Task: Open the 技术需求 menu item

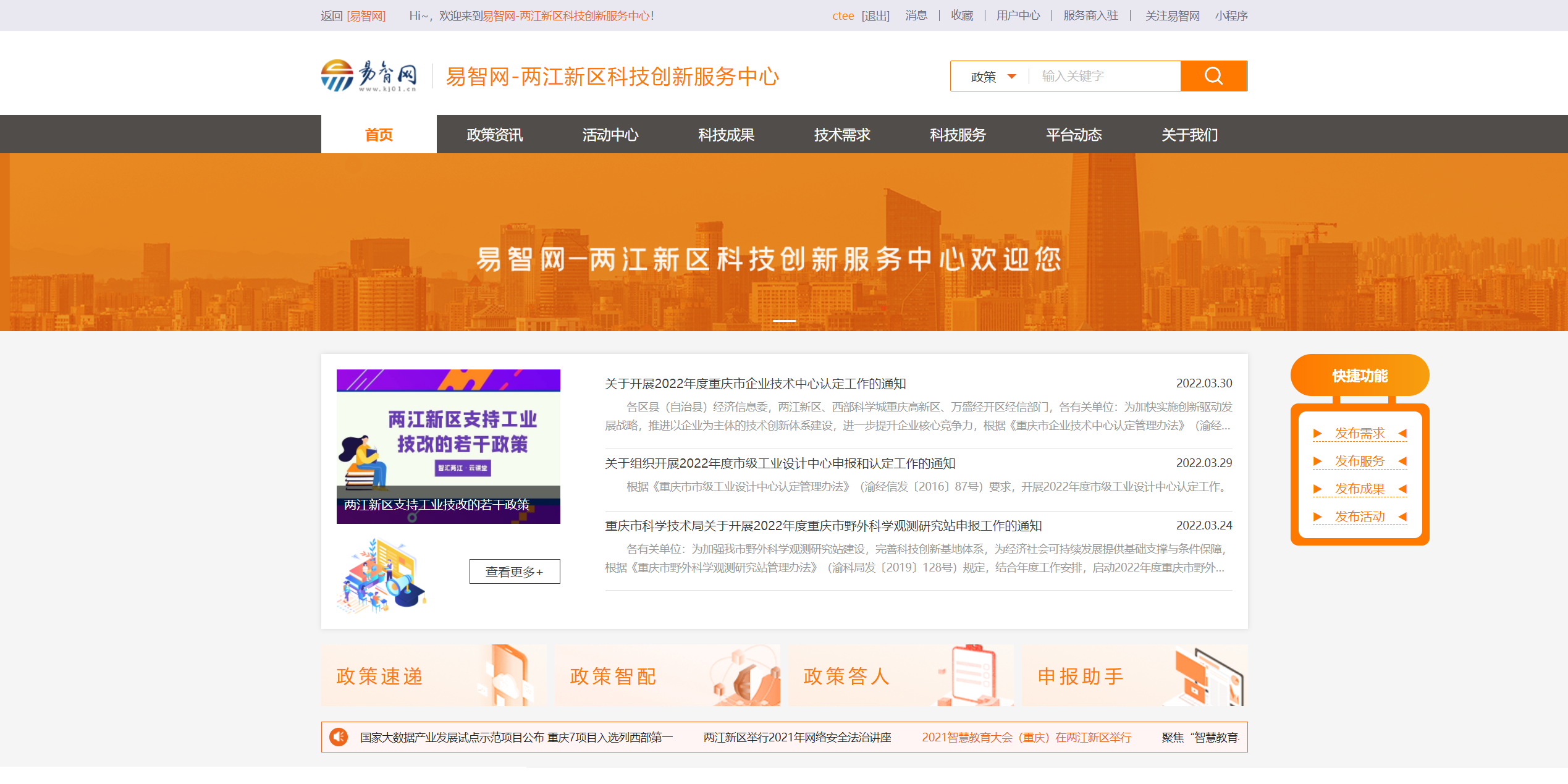Action: tap(842, 134)
